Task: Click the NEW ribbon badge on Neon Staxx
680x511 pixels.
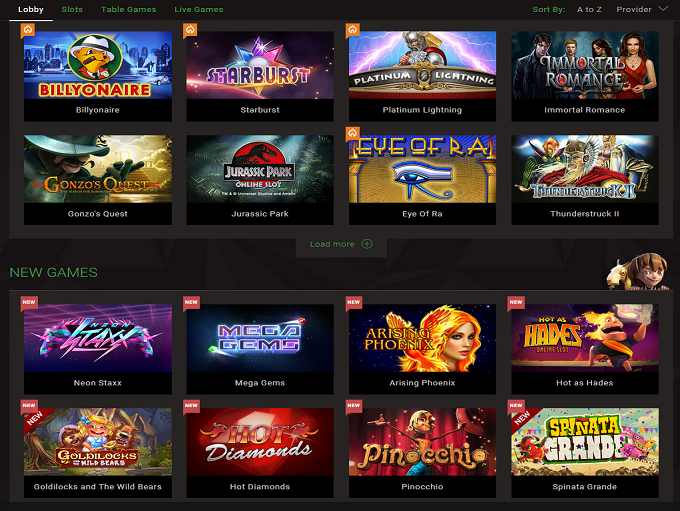Action: (x=29, y=303)
